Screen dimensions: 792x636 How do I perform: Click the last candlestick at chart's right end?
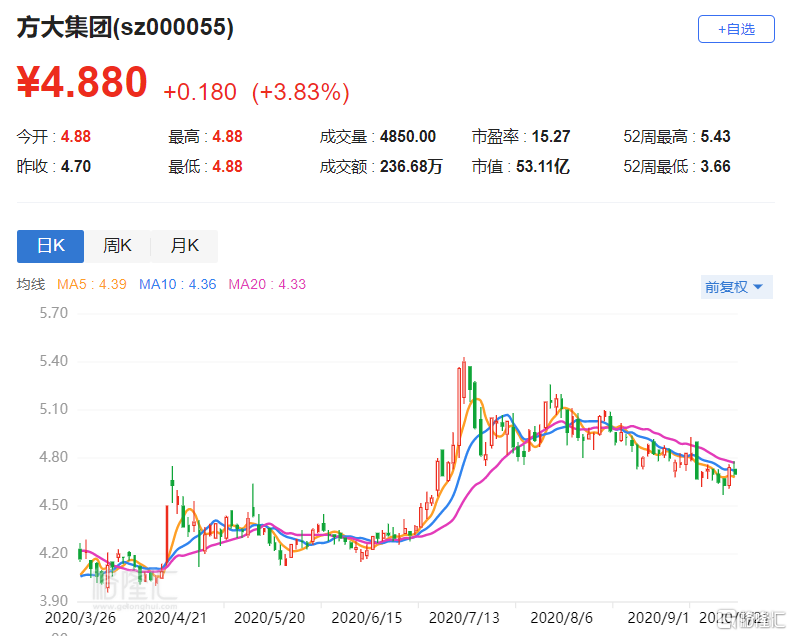click(x=734, y=470)
